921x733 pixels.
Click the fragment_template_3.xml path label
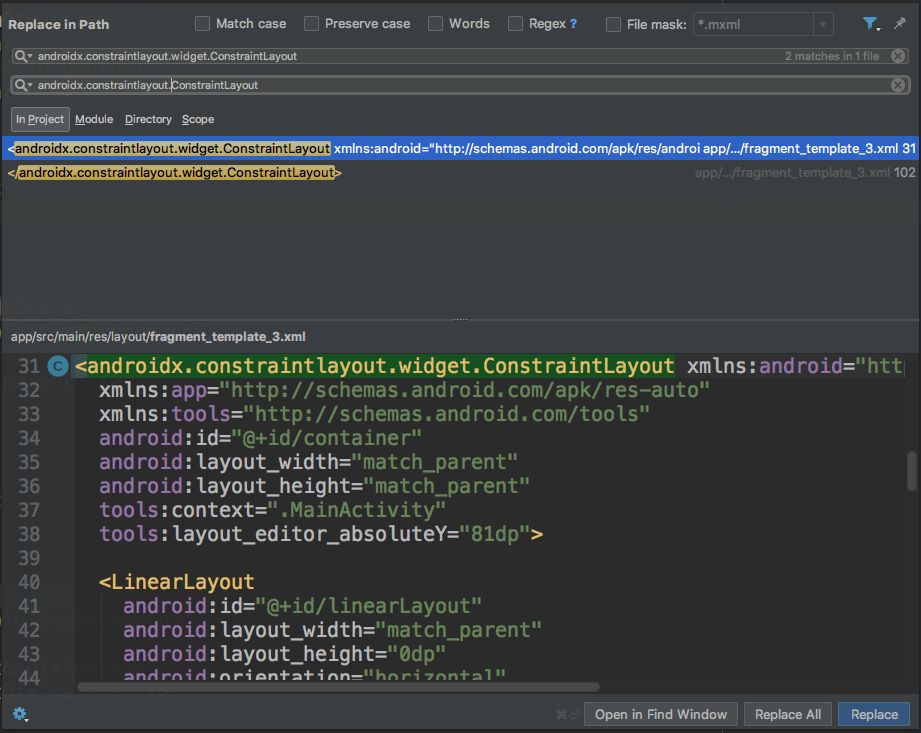point(158,337)
